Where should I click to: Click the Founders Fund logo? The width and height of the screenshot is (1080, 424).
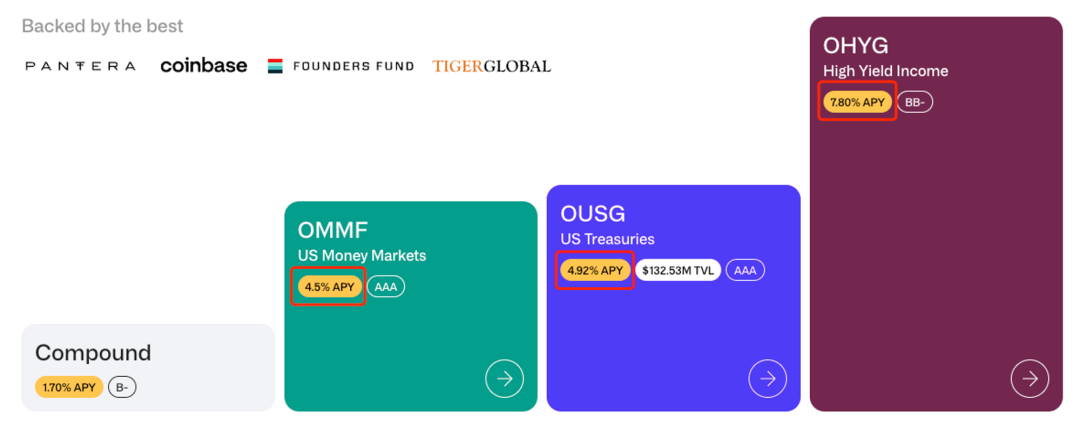click(x=341, y=66)
